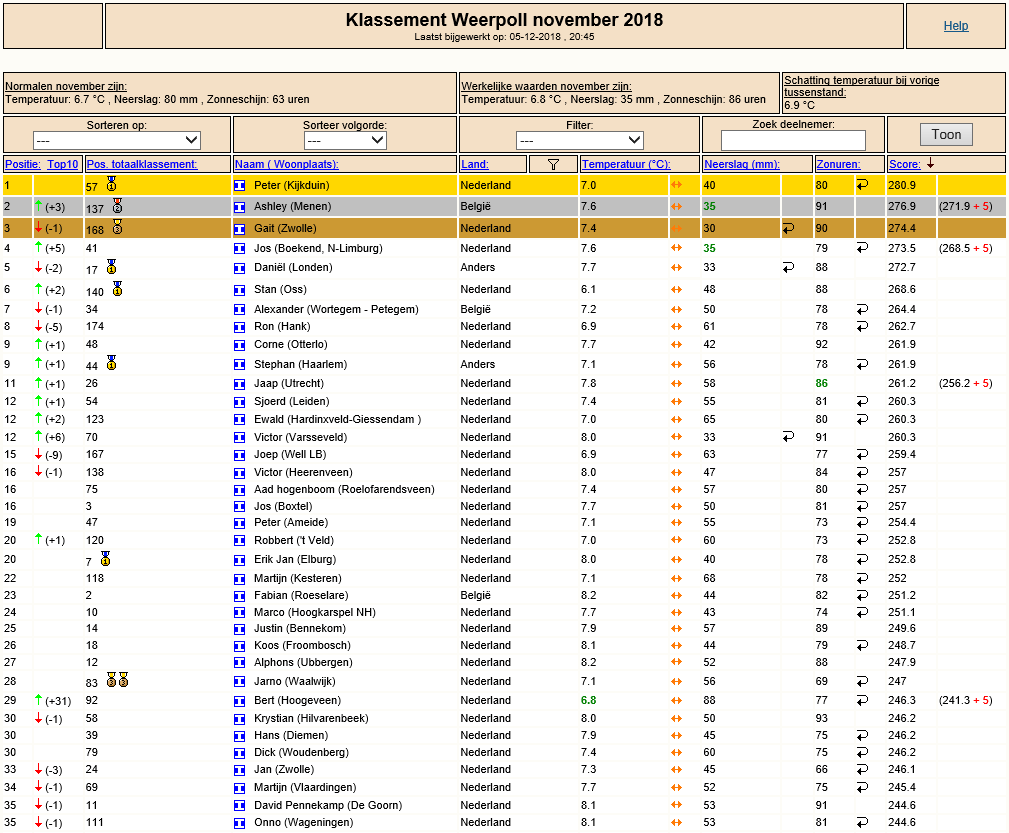Click the gold medal icon in Peter (Kijkduin) row
The height and width of the screenshot is (833, 1009).
click(x=112, y=184)
